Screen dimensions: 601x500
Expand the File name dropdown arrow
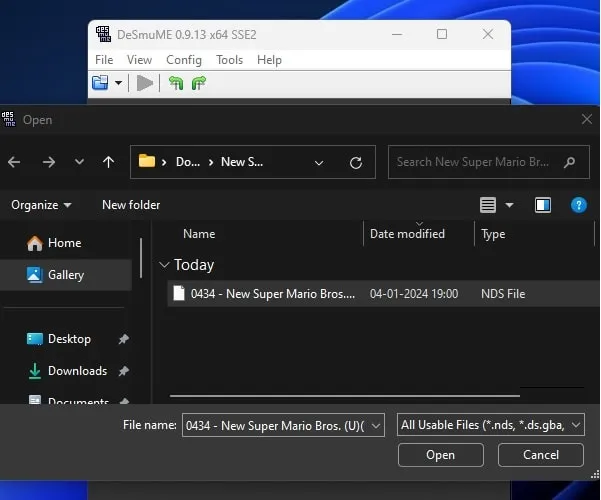pos(376,426)
